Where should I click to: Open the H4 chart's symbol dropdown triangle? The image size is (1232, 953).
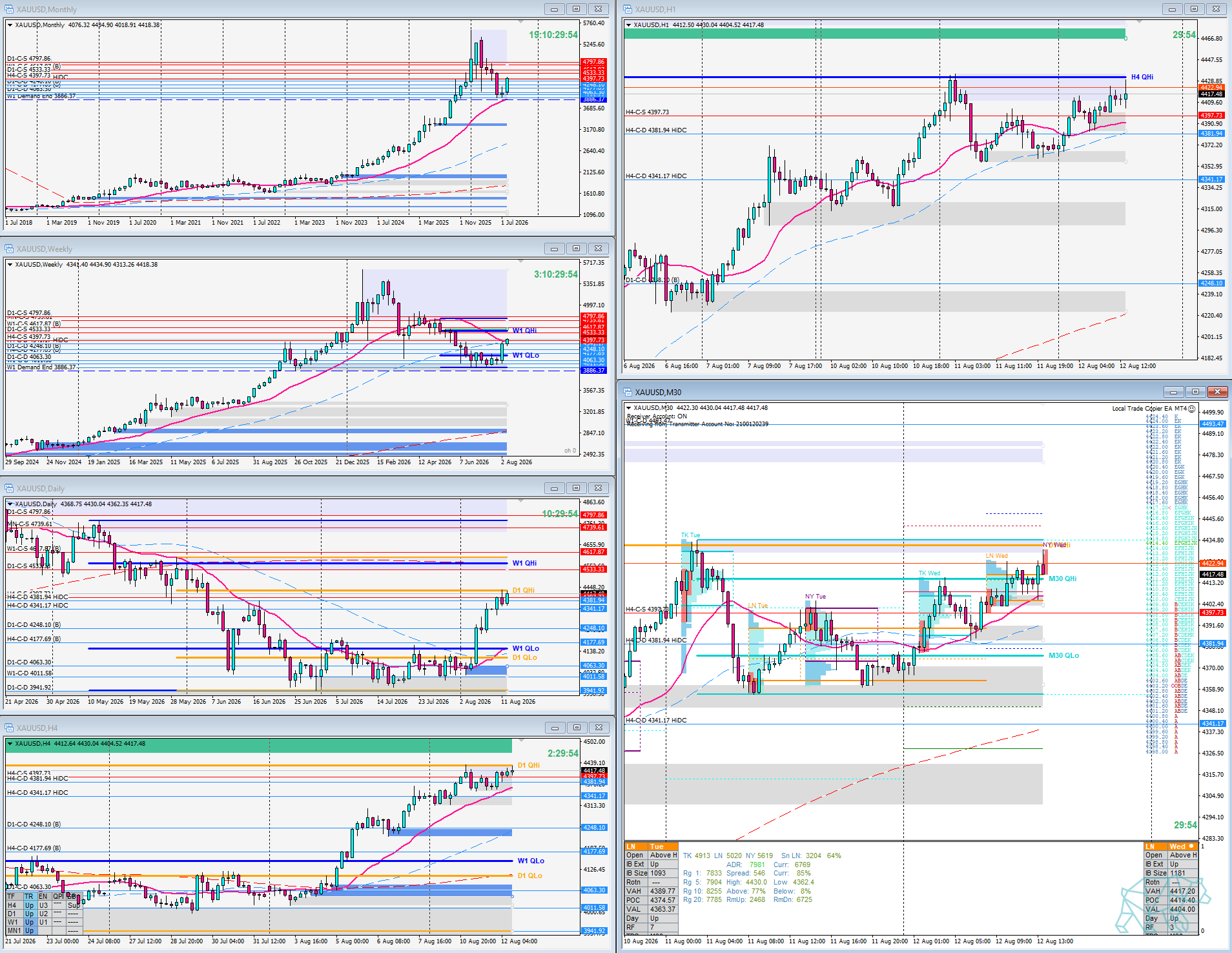(10, 744)
